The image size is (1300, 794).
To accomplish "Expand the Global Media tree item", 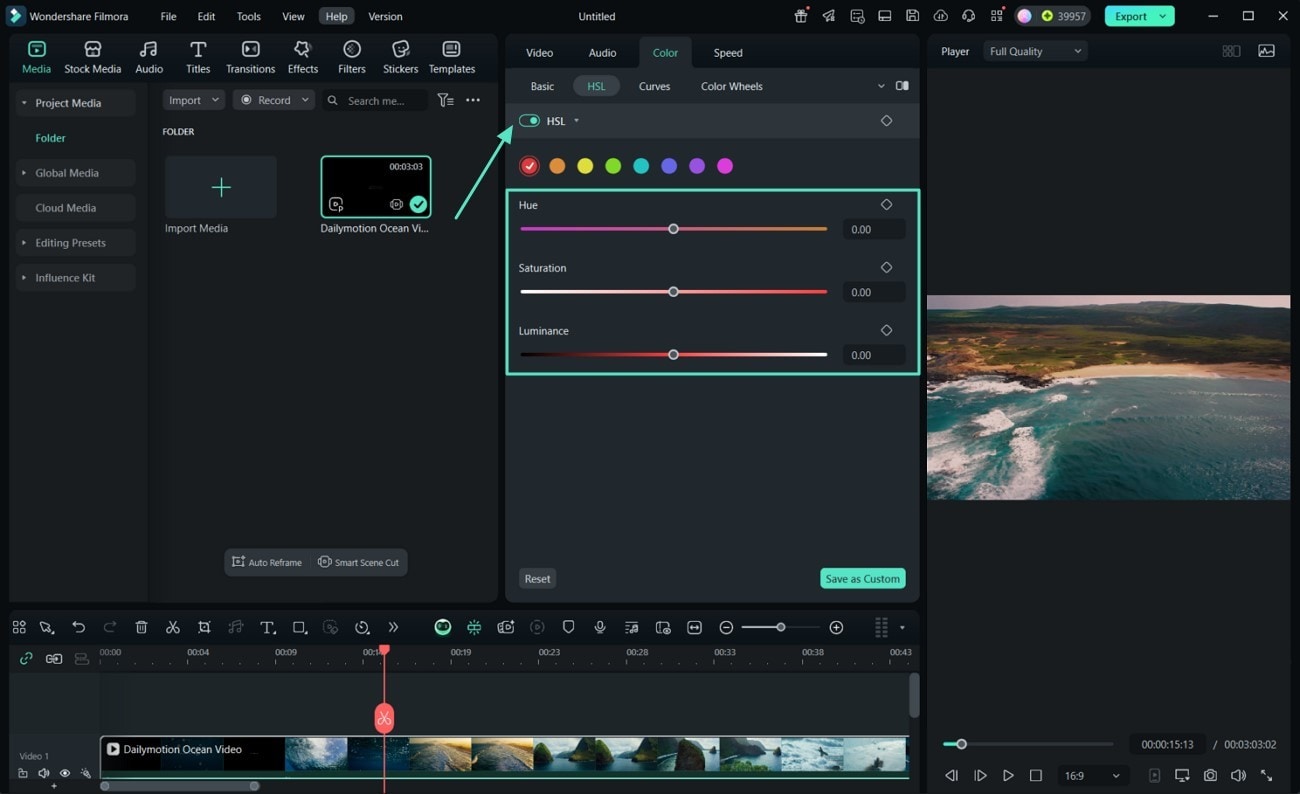I will [24, 173].
